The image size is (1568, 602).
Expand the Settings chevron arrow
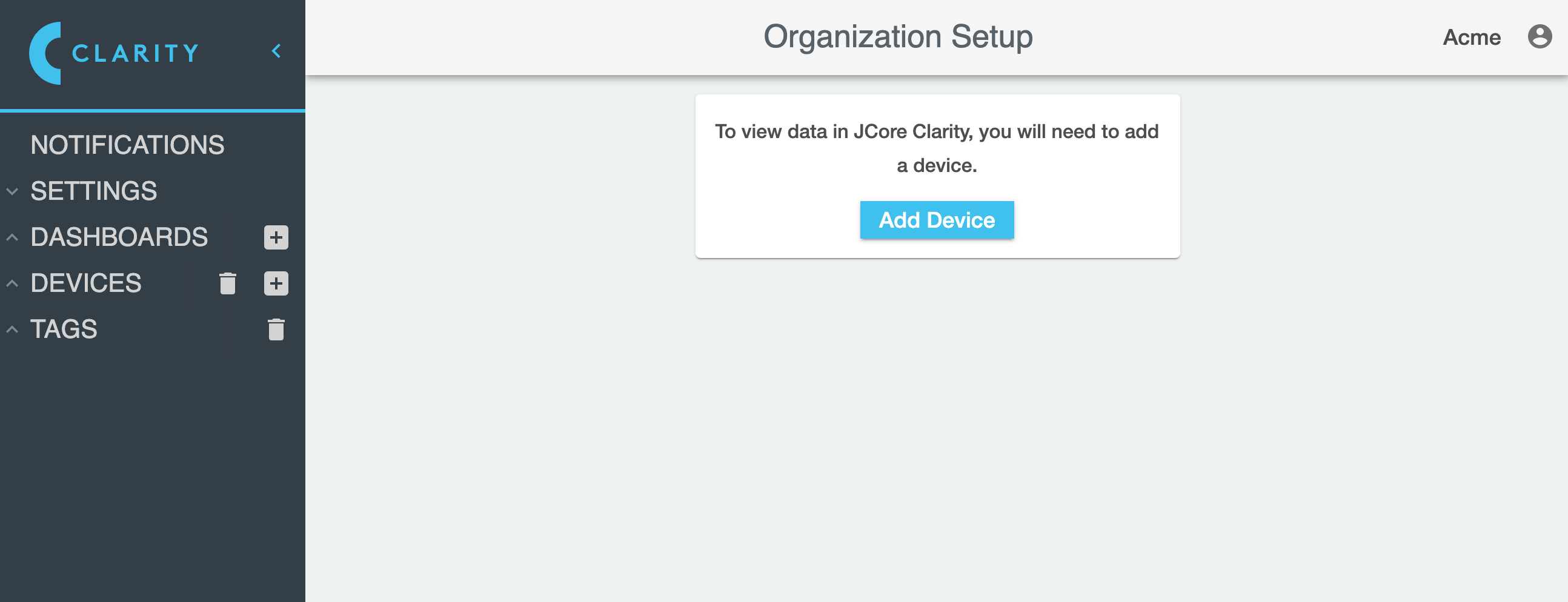(12, 191)
